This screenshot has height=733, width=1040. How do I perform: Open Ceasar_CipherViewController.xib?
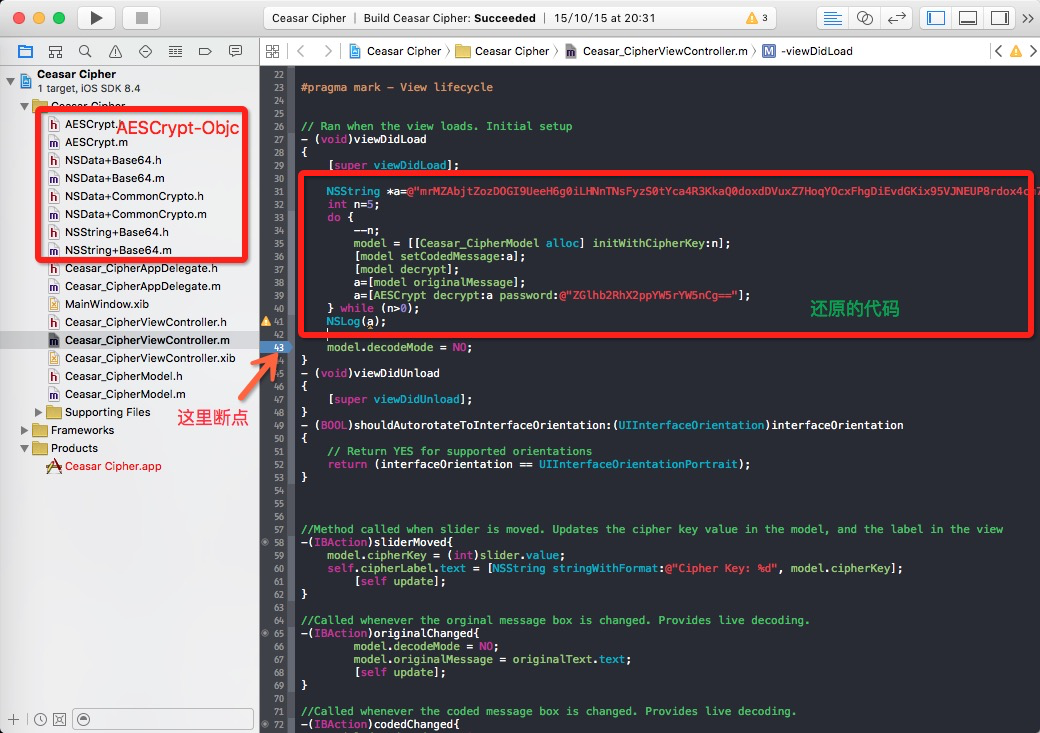tap(150, 358)
